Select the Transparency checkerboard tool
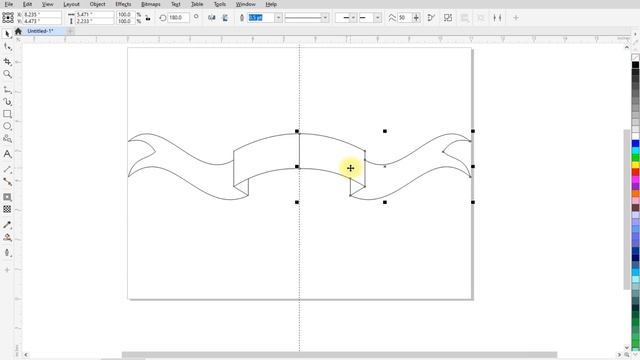 tap(7, 209)
